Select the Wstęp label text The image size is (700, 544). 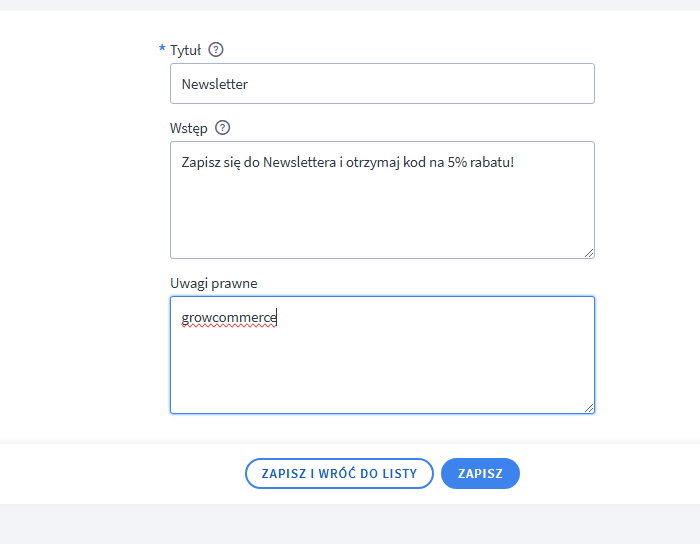point(189,128)
